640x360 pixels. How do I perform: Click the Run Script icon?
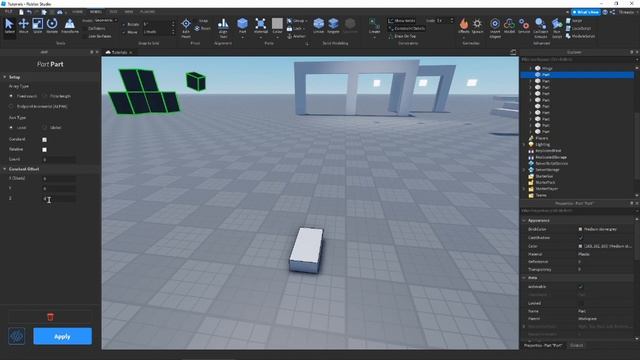pyautogui.click(x=557, y=27)
